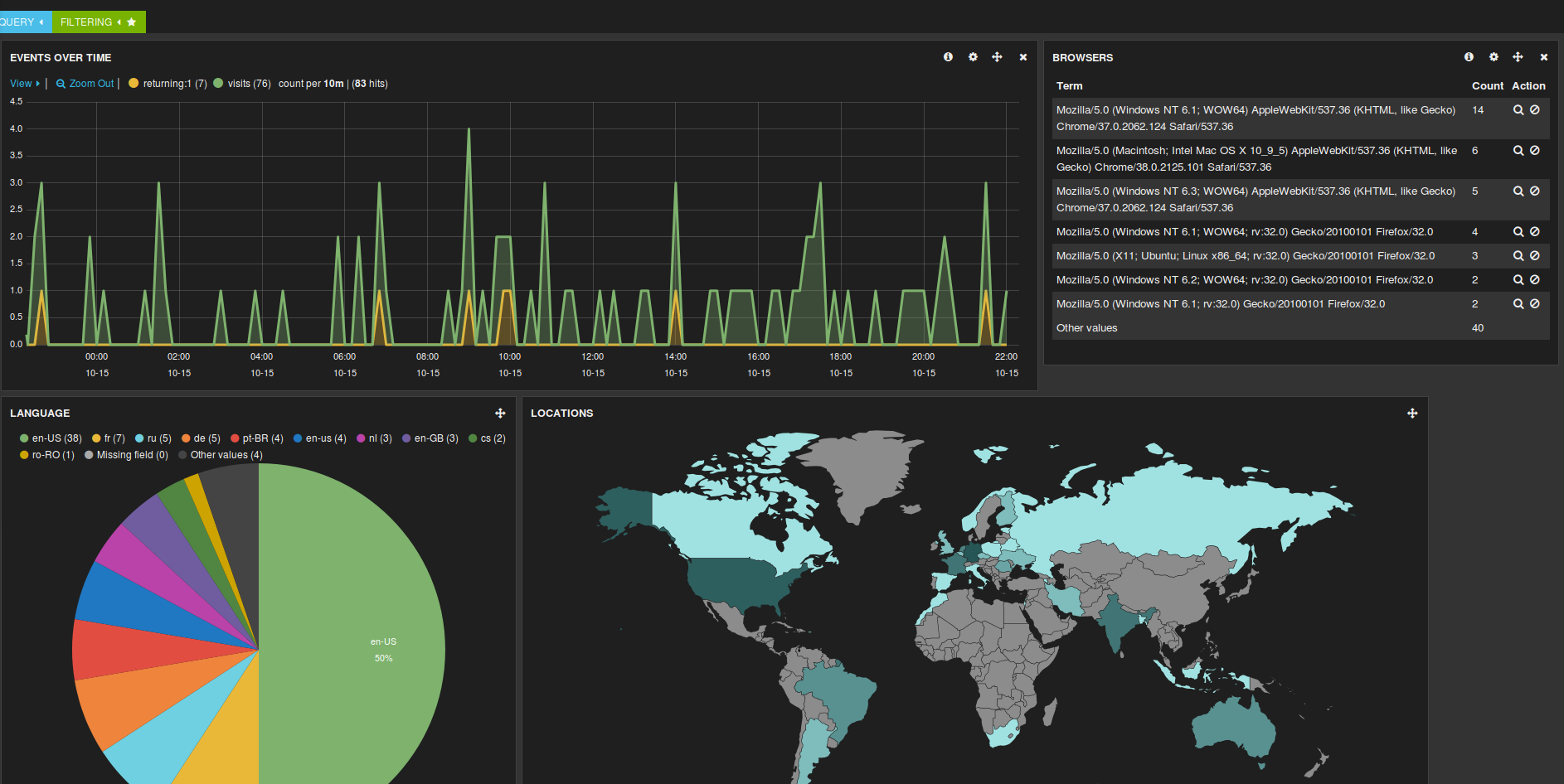
Task: Toggle visits series in chart legend
Action: coord(242,84)
